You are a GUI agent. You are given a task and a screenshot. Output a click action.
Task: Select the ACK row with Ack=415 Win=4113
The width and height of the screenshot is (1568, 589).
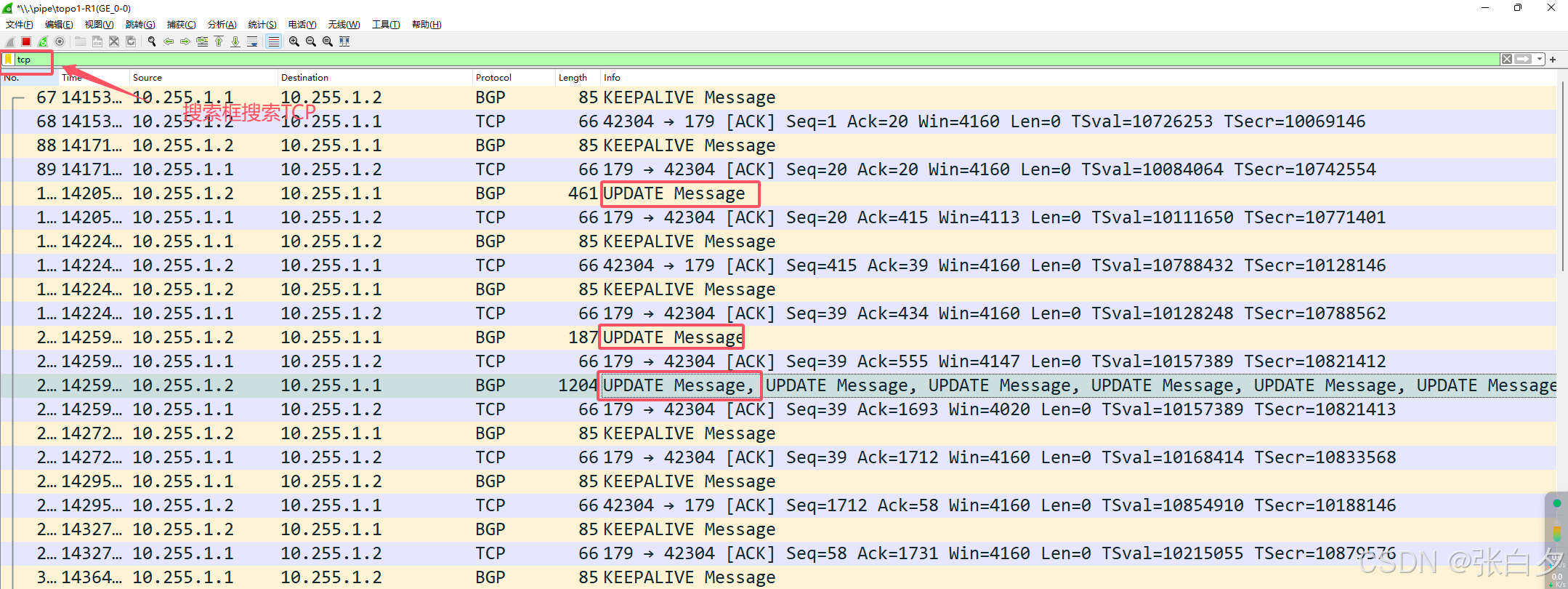tap(779, 217)
